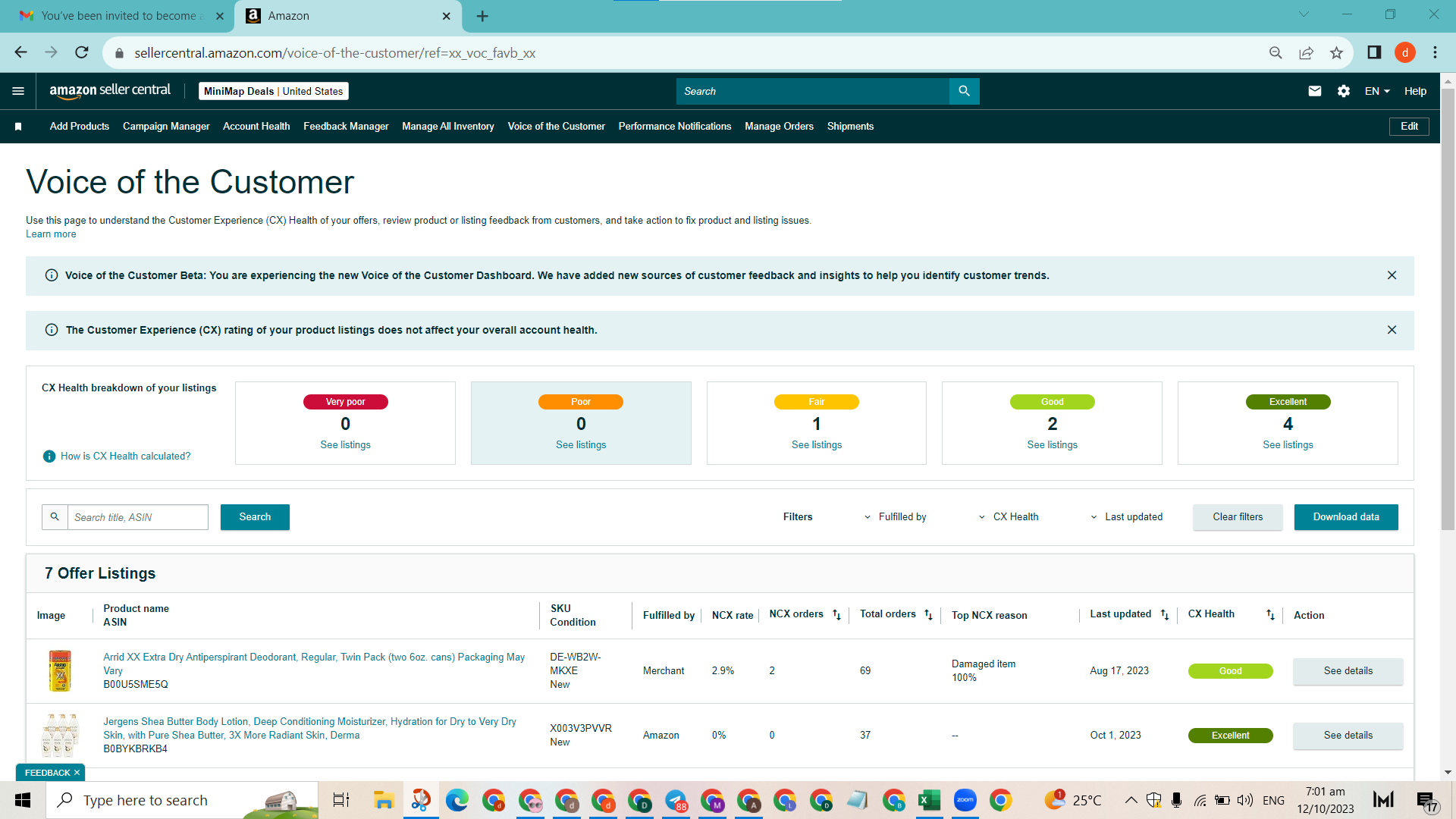
Task: Open the settings gear icon
Action: pyautogui.click(x=1344, y=91)
